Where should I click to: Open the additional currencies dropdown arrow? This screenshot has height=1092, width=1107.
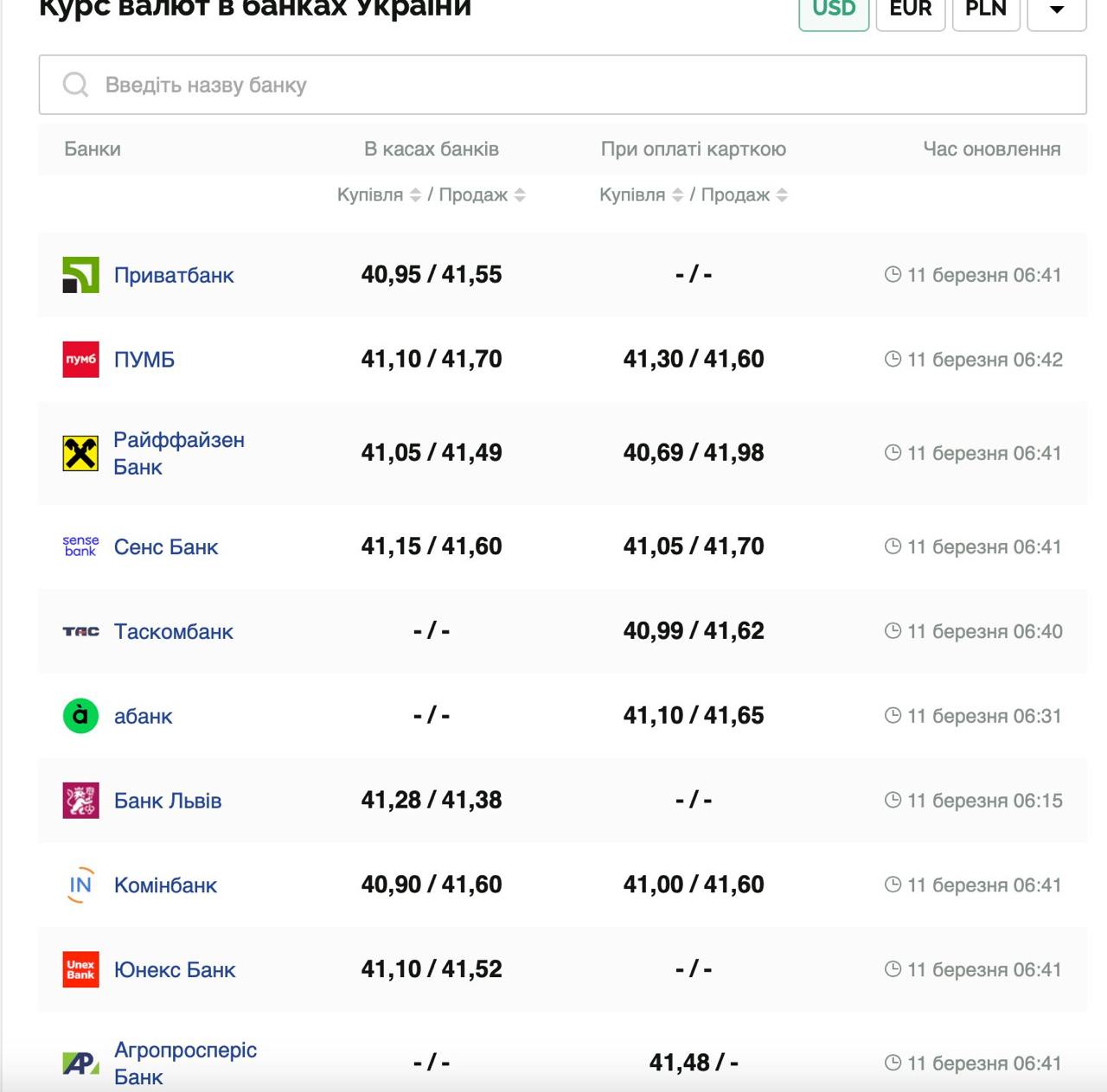click(x=1056, y=10)
